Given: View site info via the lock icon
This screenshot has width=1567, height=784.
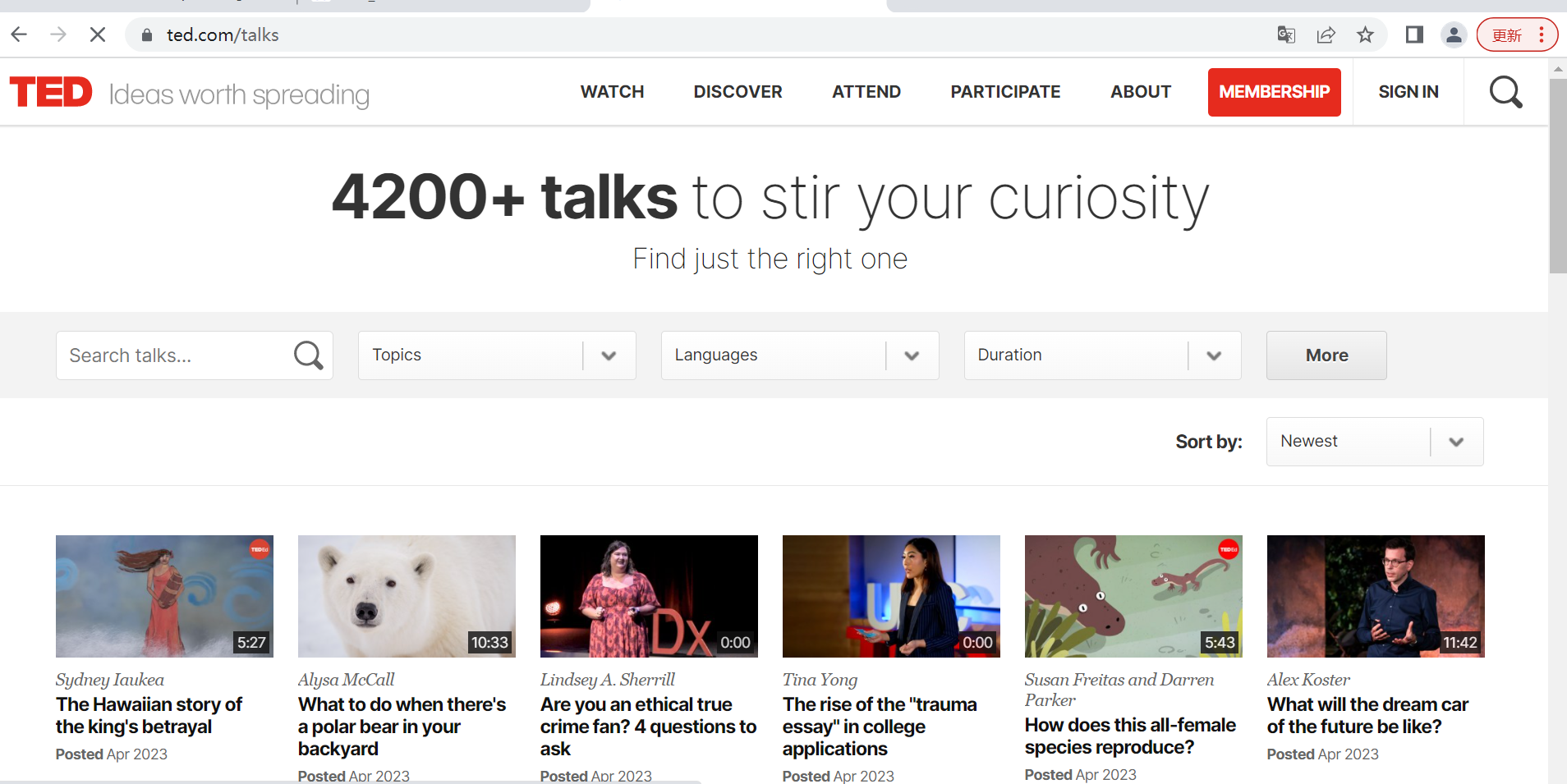Looking at the screenshot, I should [147, 34].
